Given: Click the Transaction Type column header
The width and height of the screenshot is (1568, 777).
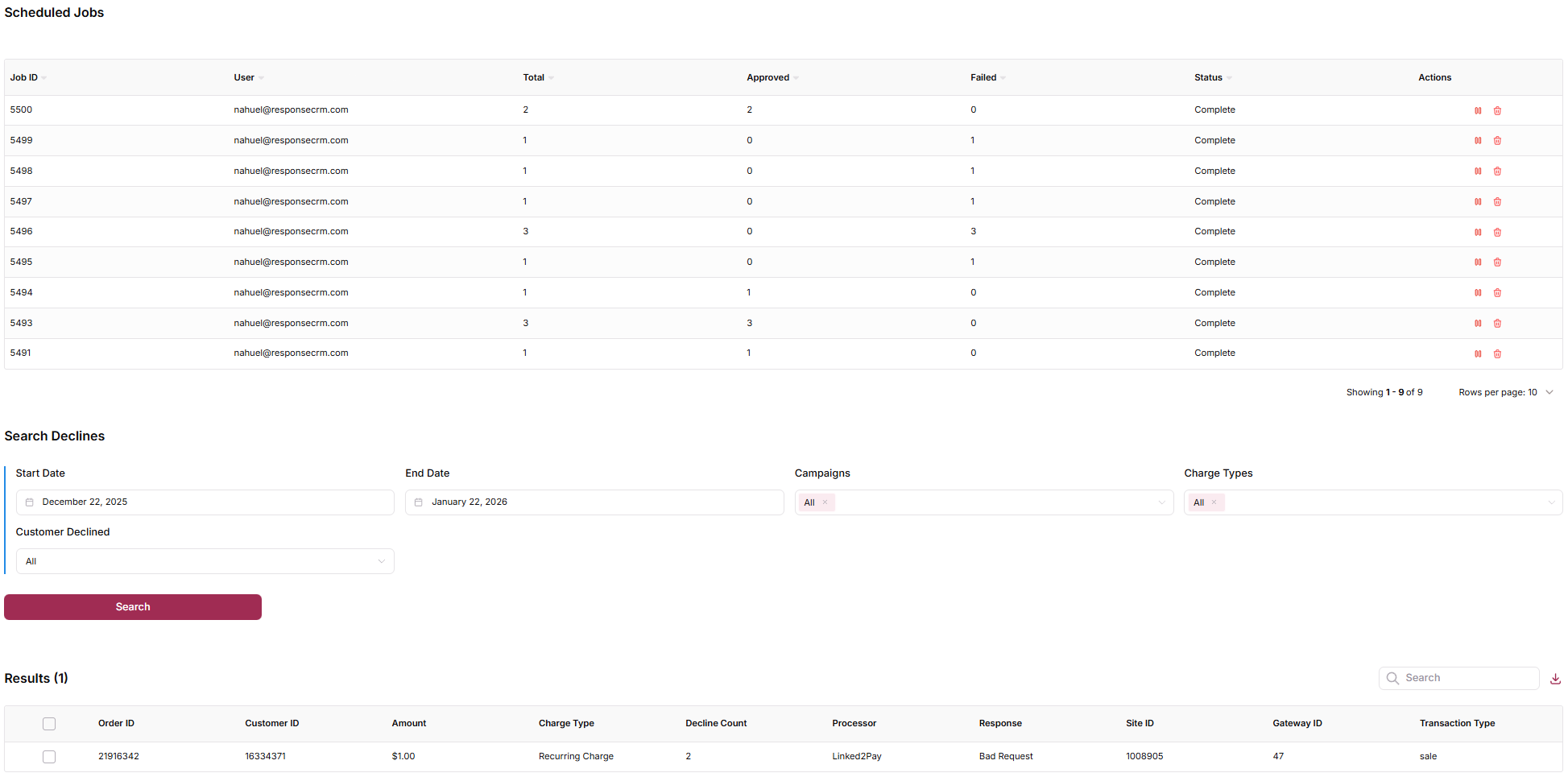Looking at the screenshot, I should pos(1457,724).
